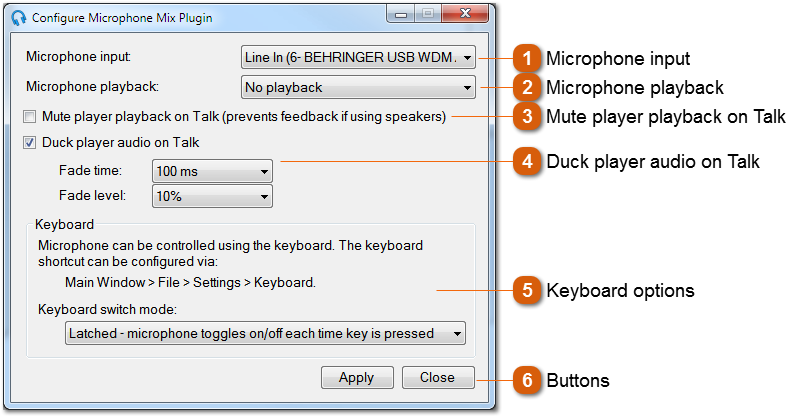This screenshot has height=418, width=802.
Task: Click the orange number 3 callout badge
Action: pos(527,117)
